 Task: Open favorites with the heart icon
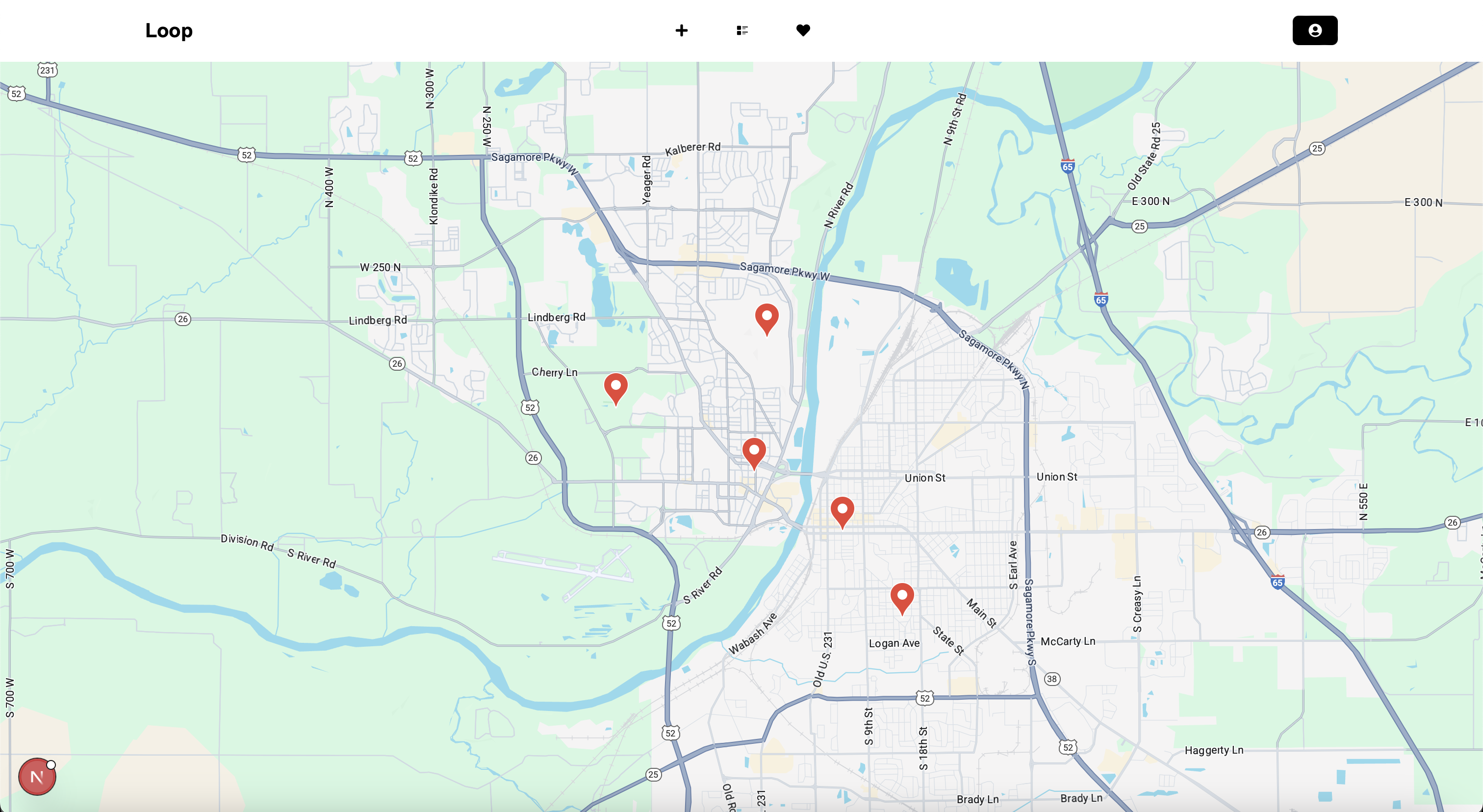coord(803,30)
